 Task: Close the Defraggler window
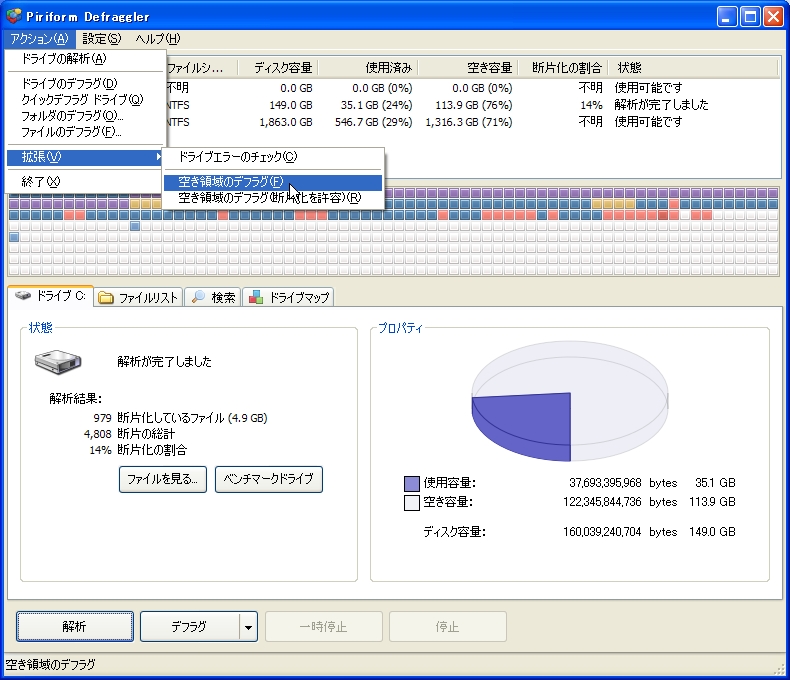click(x=773, y=17)
